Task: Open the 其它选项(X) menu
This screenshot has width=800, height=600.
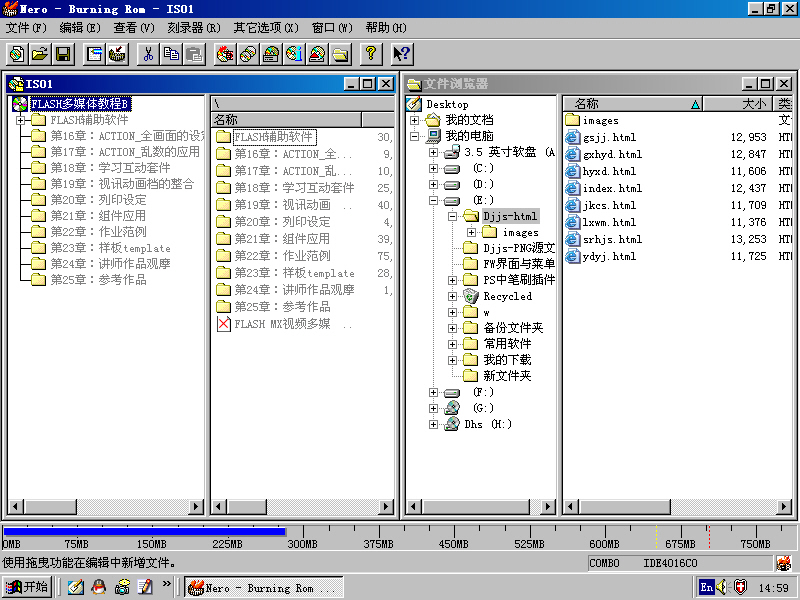Action: coord(266,28)
